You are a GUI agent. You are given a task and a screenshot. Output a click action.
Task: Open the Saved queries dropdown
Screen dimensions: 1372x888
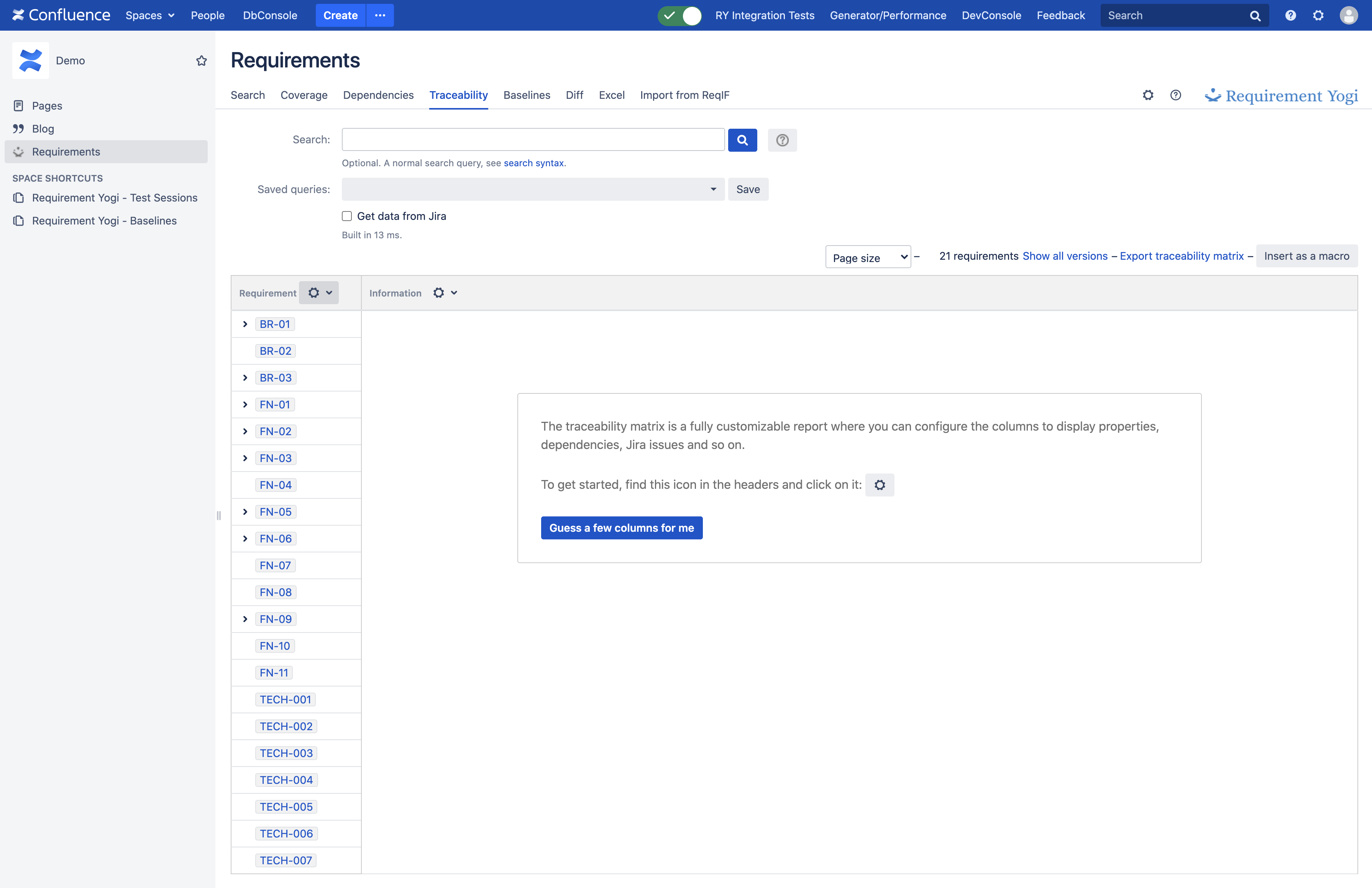[533, 189]
